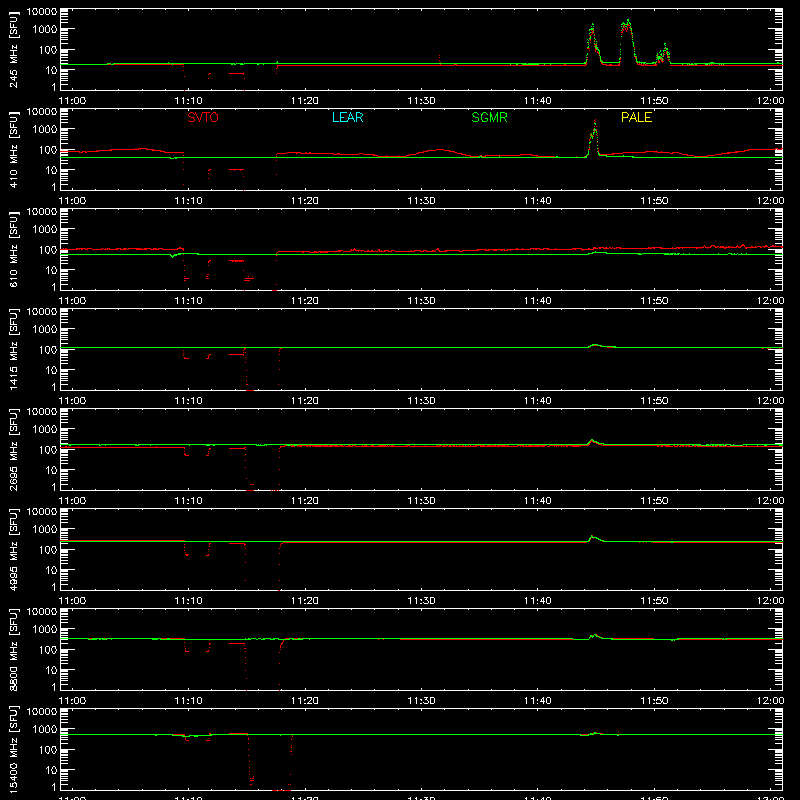Click '11:50' time label under 245 MHz plot
The height and width of the screenshot is (800, 800).
point(654,101)
